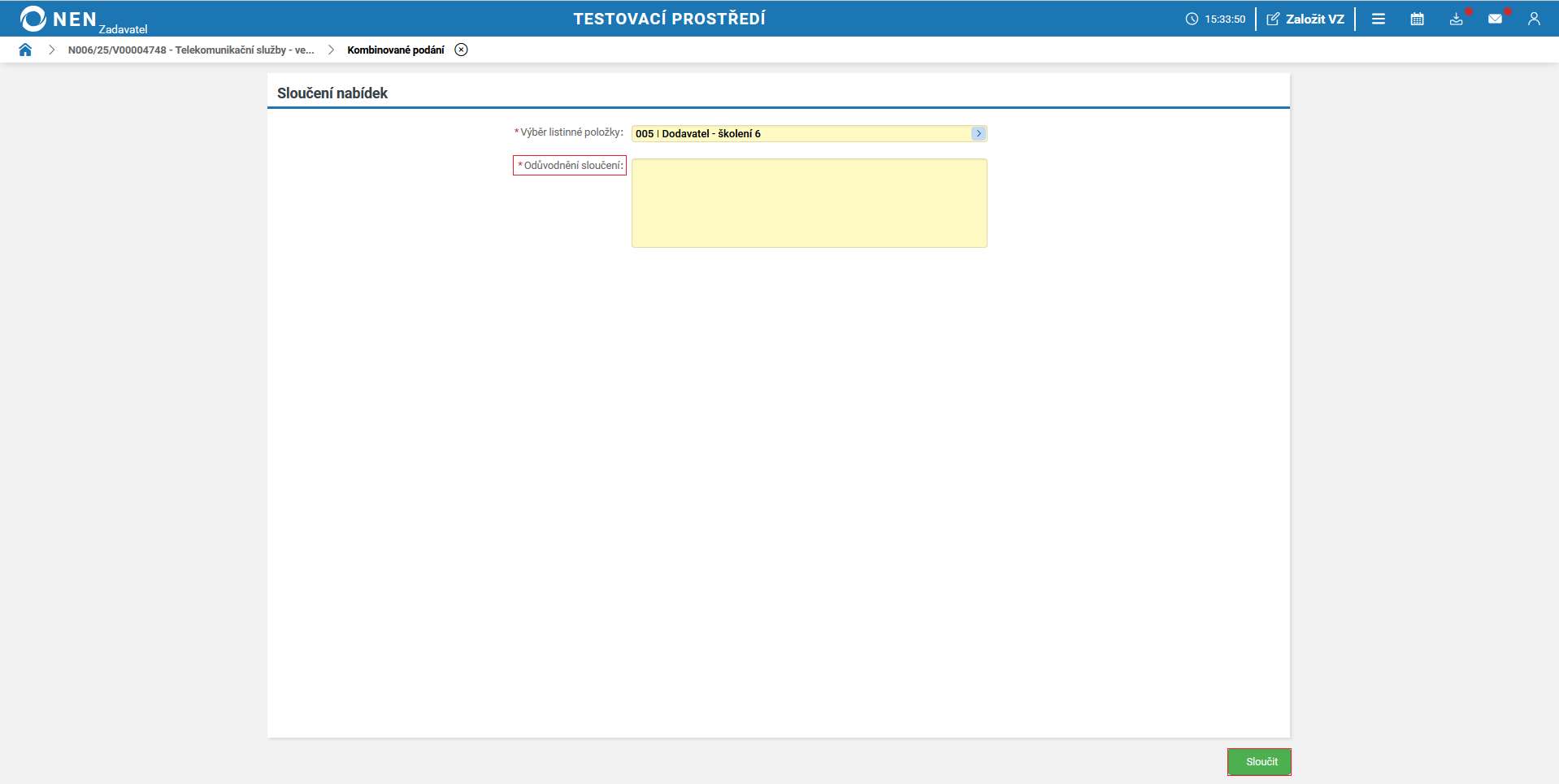Click Založit VZ button
Image resolution: width=1559 pixels, height=784 pixels.
[x=1305, y=19]
